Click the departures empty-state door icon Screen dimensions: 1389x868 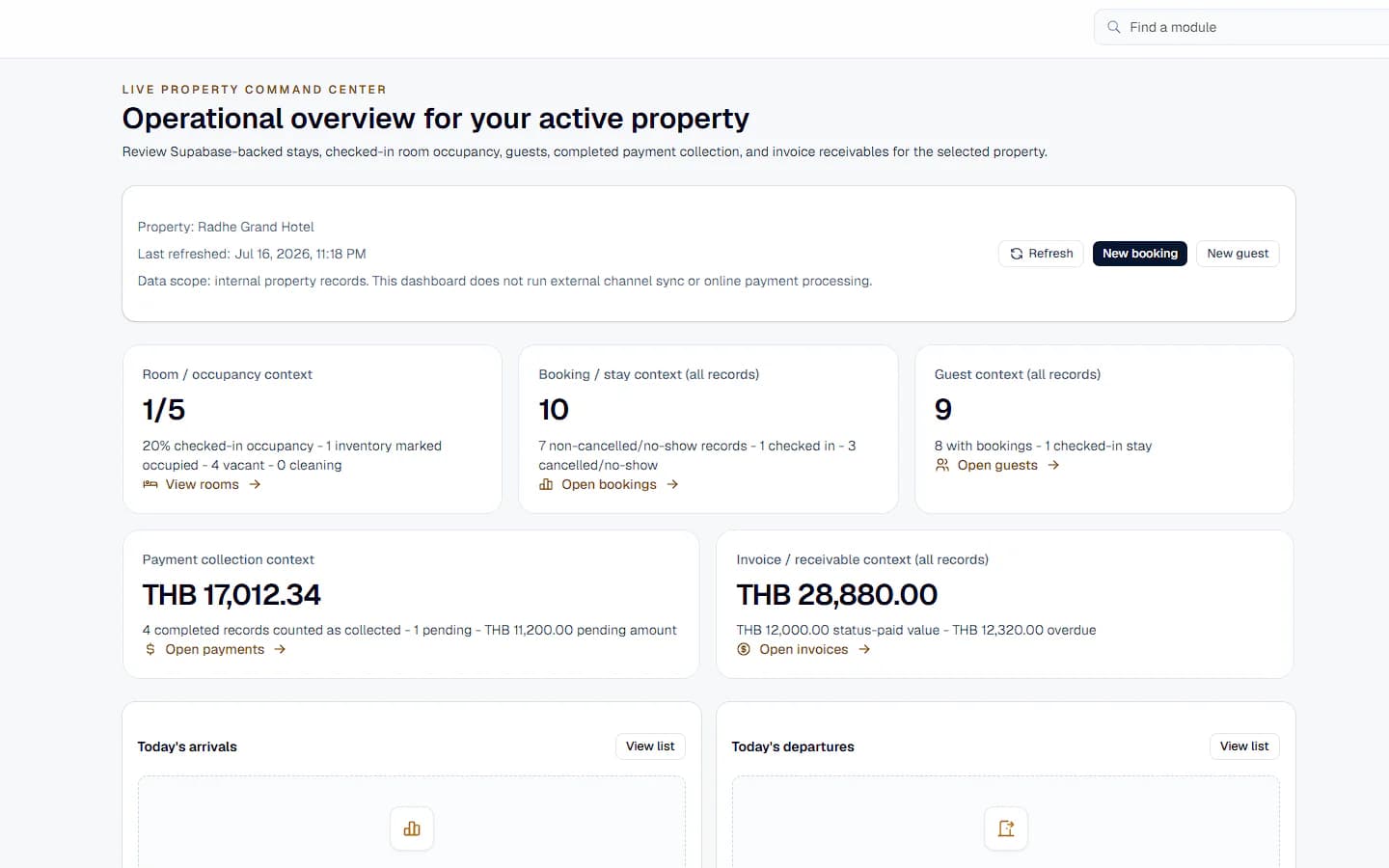coord(1006,828)
